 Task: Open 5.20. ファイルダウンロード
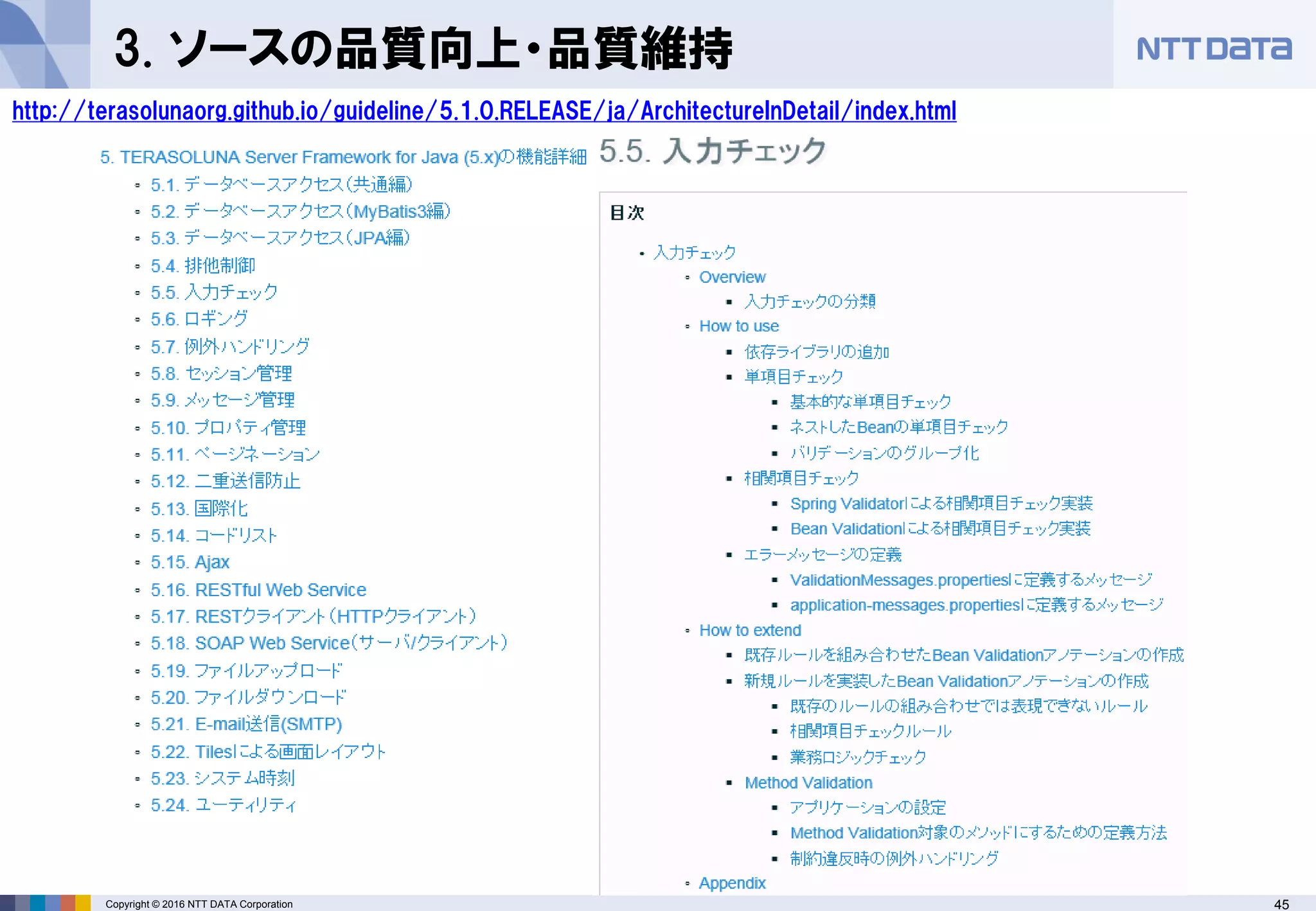[x=248, y=697]
